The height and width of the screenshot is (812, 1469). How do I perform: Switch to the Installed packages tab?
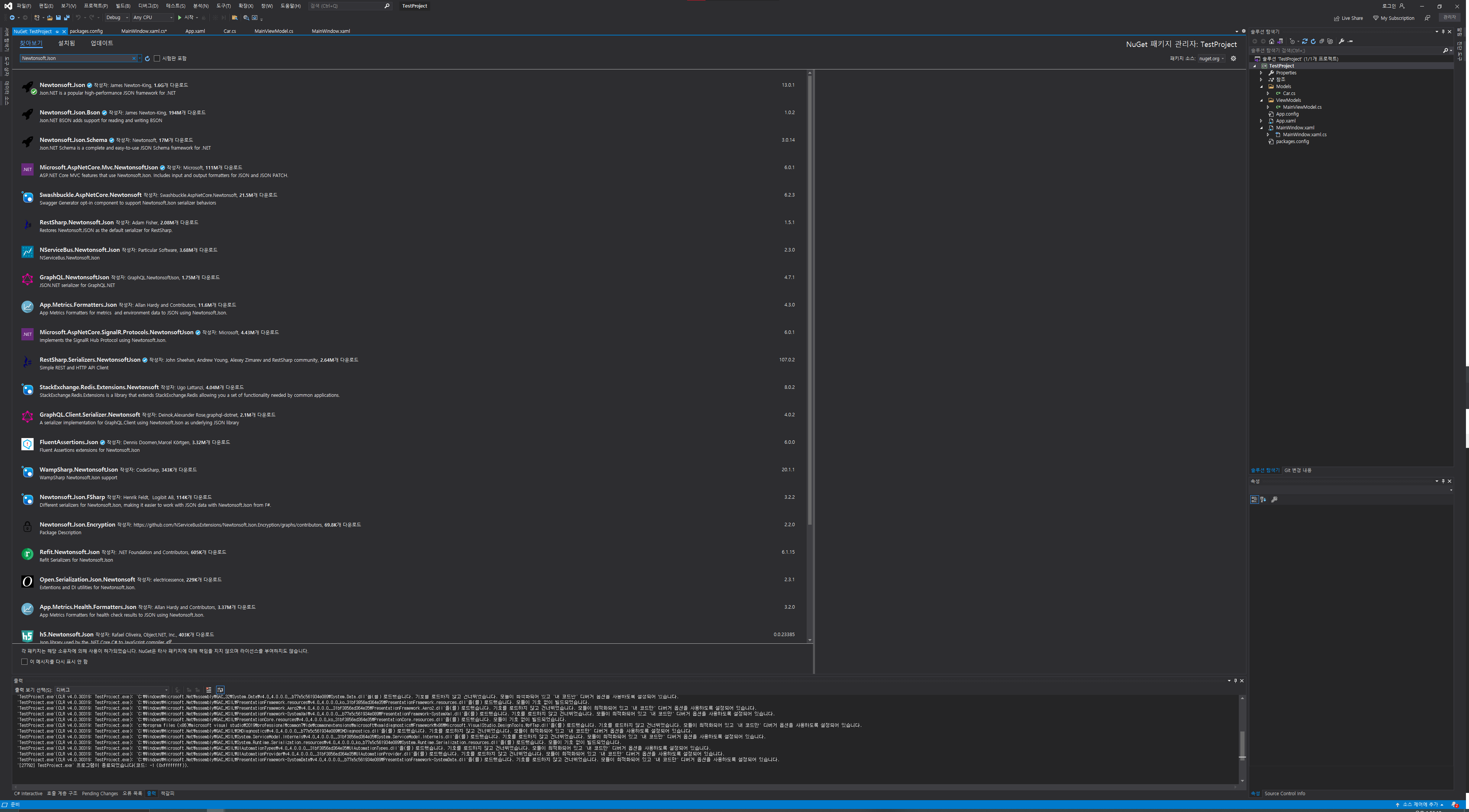point(66,43)
